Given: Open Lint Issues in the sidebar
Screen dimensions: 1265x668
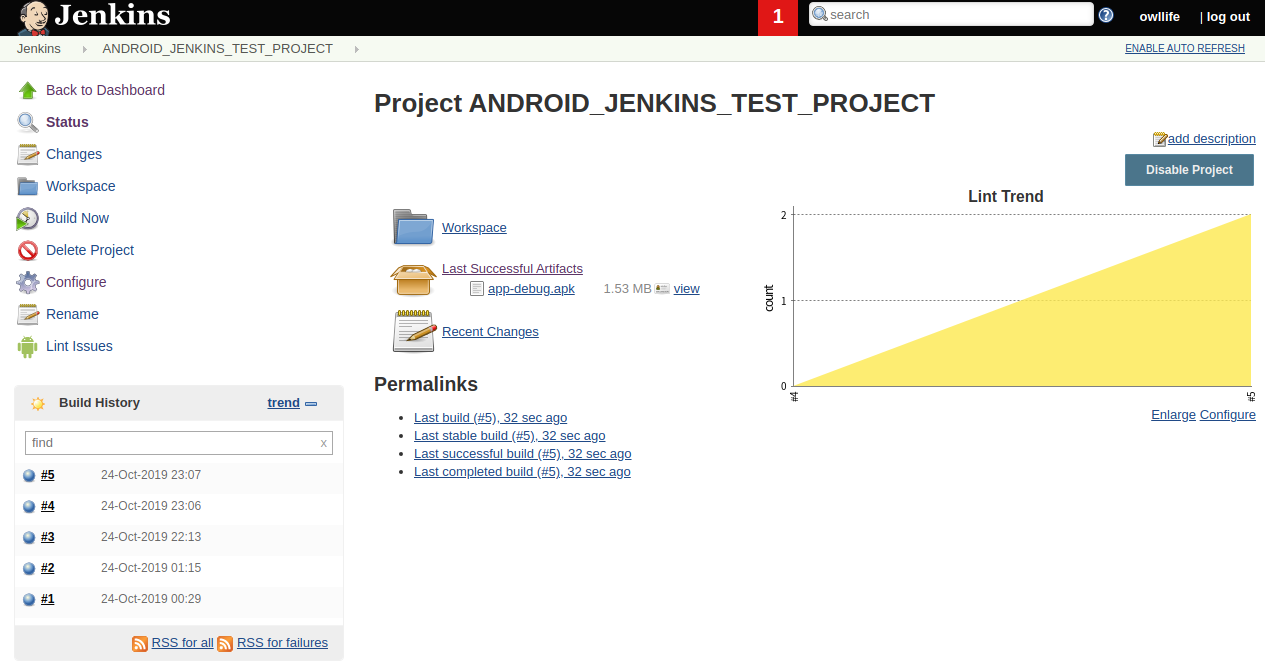Looking at the screenshot, I should (x=79, y=346).
